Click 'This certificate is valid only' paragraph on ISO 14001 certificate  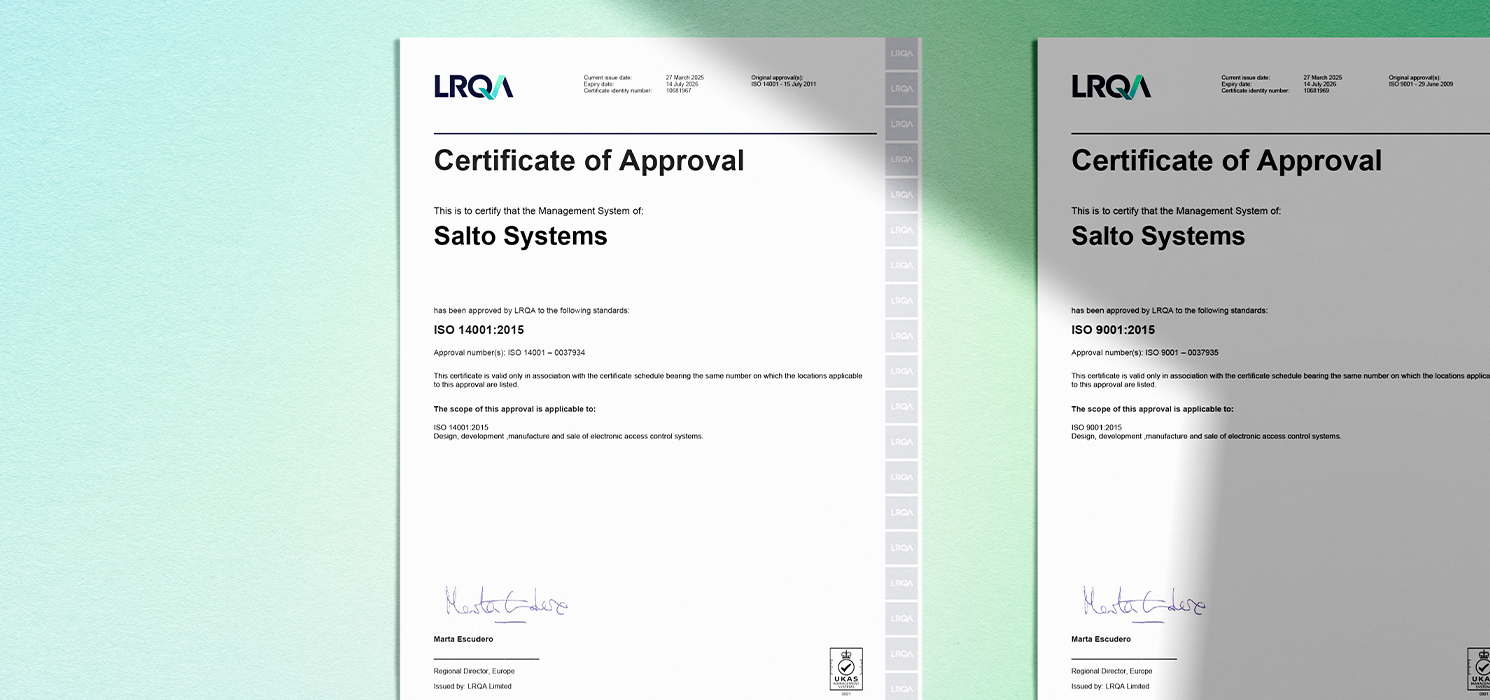coord(648,380)
